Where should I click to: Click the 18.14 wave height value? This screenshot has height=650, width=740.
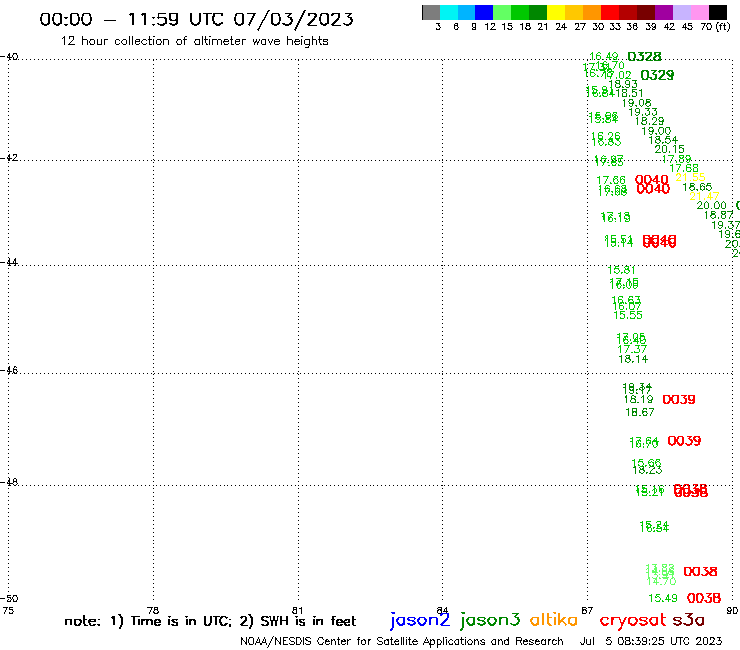(x=633, y=359)
